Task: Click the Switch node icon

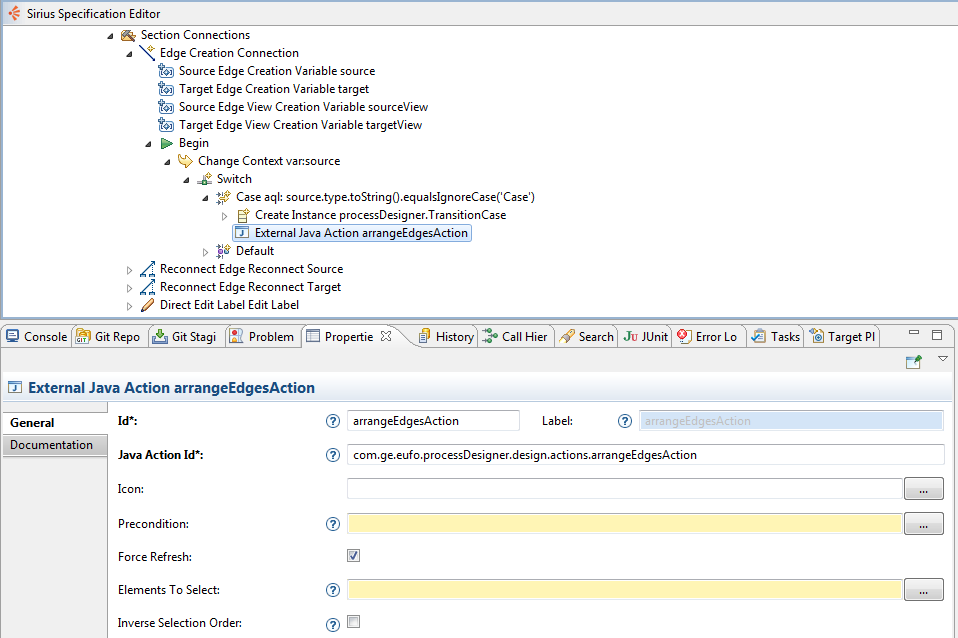Action: pos(205,179)
